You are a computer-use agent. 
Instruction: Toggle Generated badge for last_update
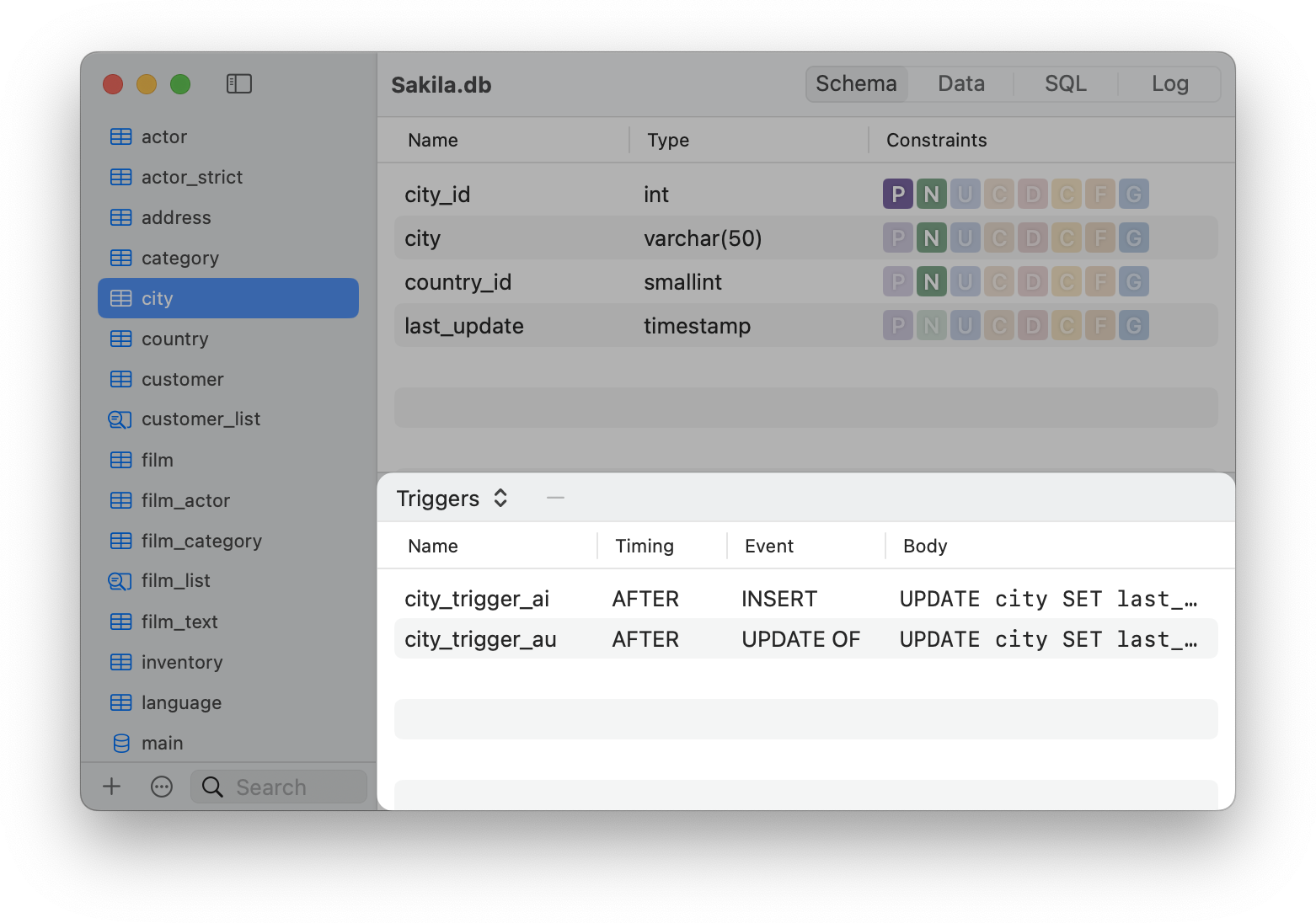coord(1134,326)
